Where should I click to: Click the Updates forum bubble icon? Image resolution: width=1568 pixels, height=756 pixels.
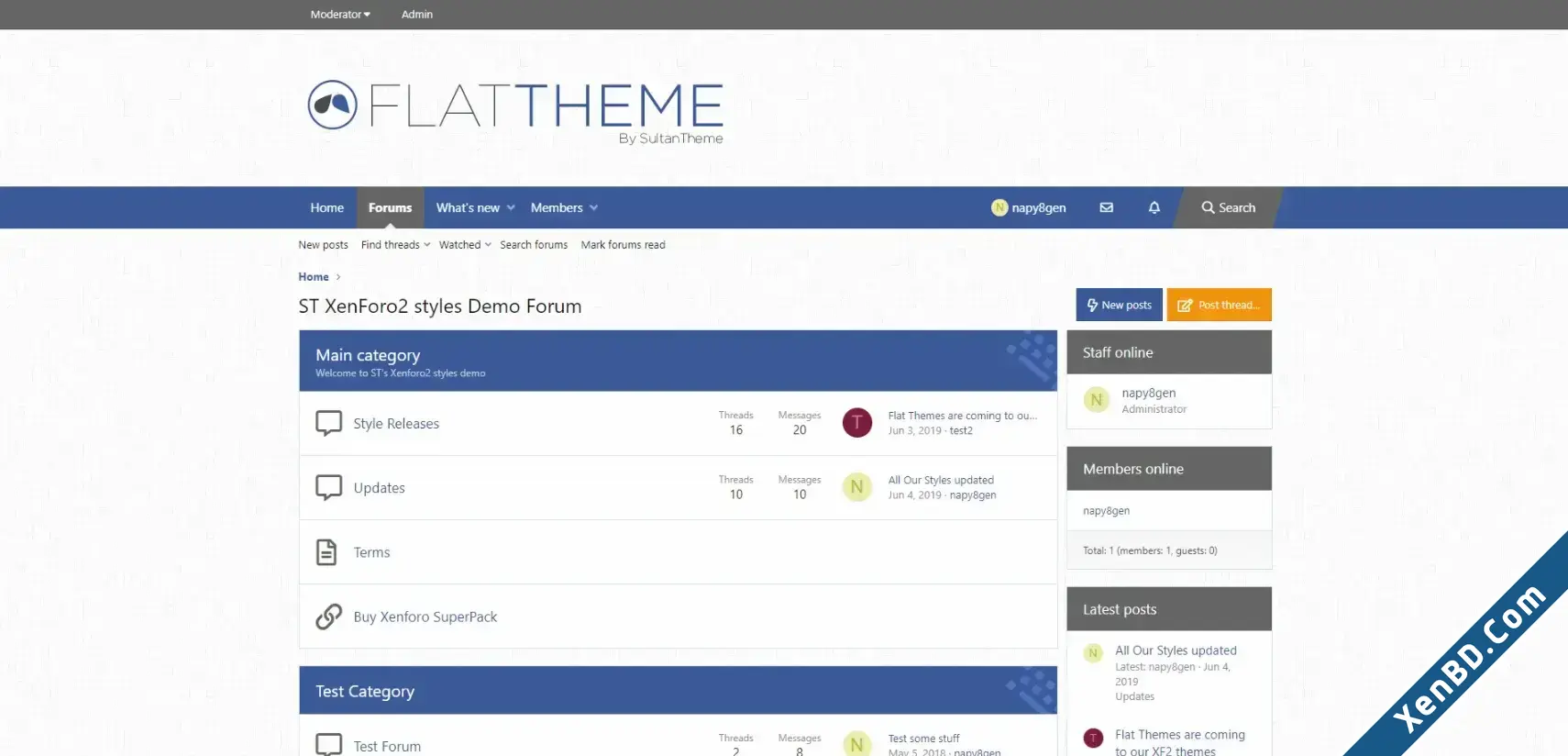coord(328,487)
